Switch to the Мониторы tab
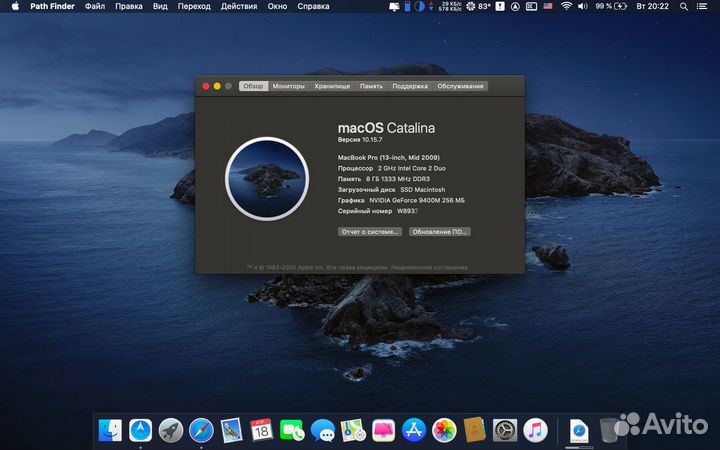 point(288,86)
